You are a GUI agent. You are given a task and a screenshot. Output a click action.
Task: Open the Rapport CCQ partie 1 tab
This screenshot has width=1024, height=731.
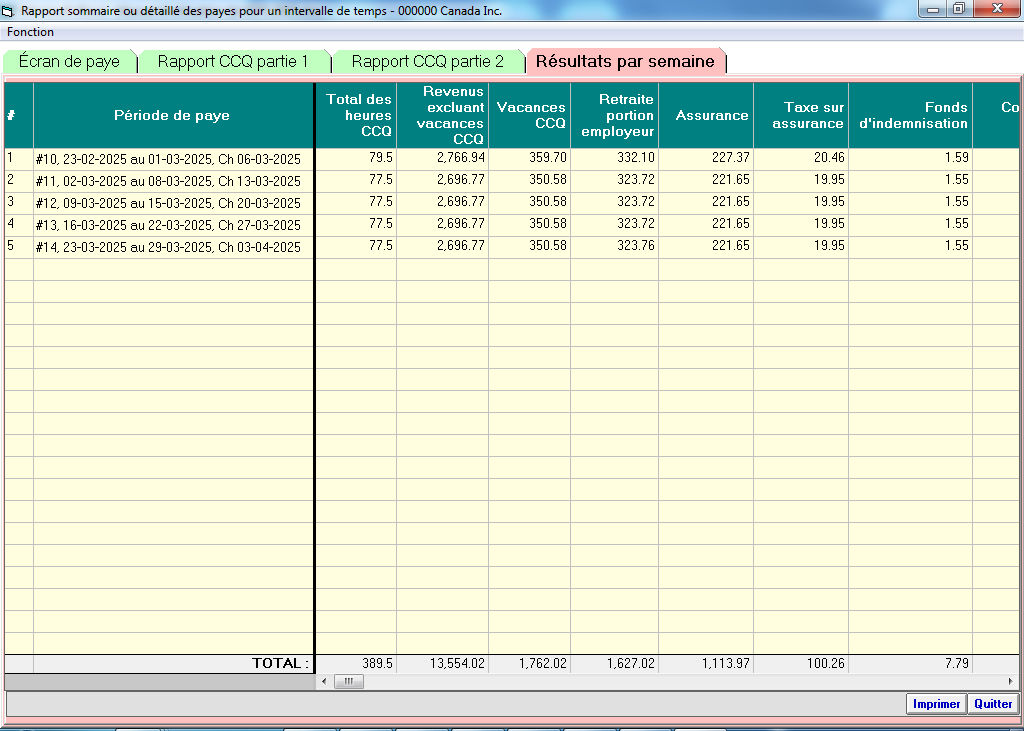point(233,62)
